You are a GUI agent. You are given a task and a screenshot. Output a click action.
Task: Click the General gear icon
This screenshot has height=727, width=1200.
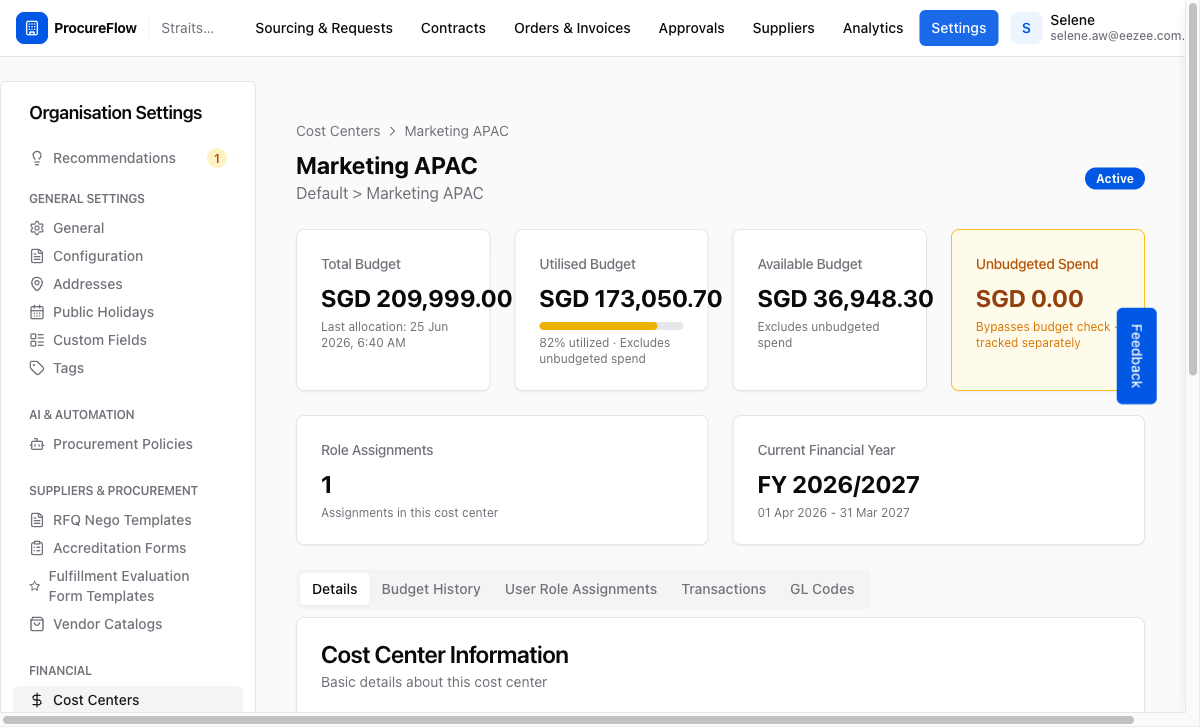37,228
